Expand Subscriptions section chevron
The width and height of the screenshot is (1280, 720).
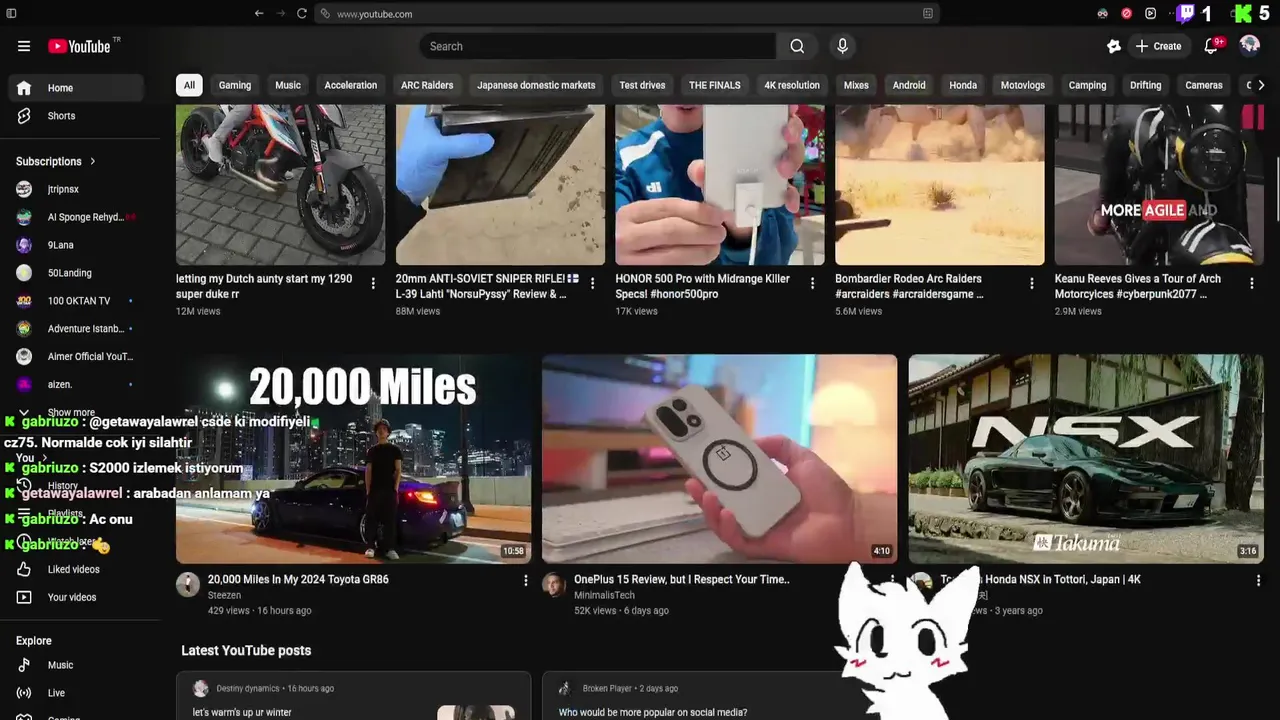(x=93, y=161)
